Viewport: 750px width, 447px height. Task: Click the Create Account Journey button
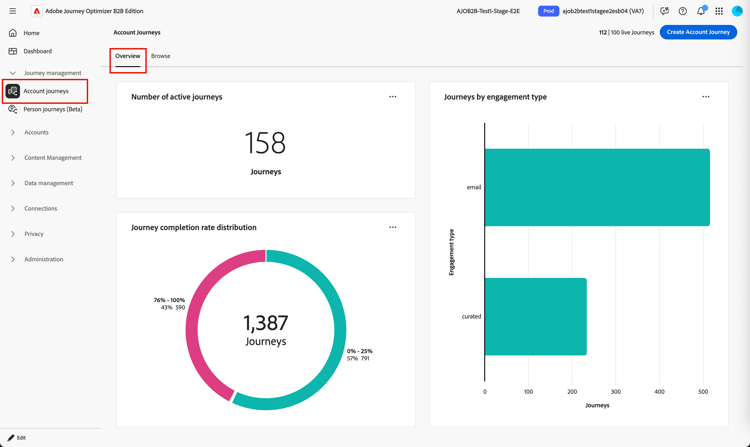(x=698, y=32)
